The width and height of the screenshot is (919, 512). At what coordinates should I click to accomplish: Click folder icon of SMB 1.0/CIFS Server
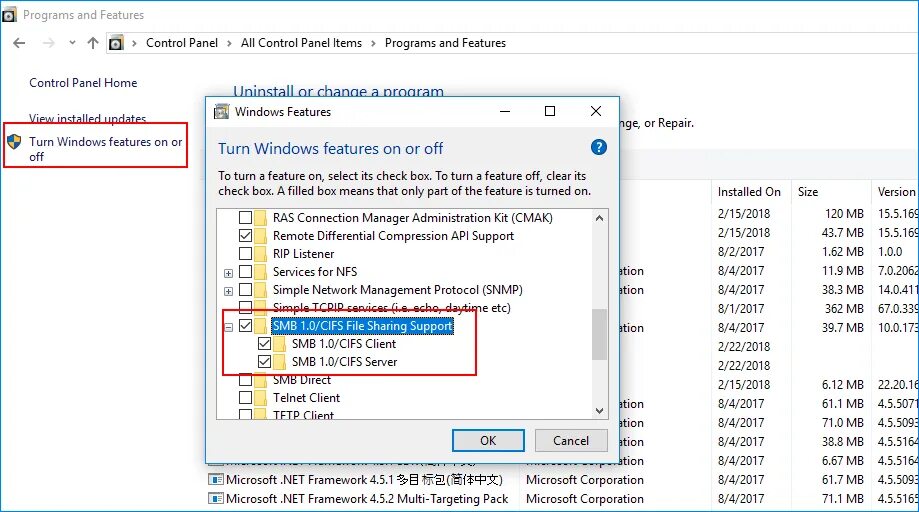[280, 361]
